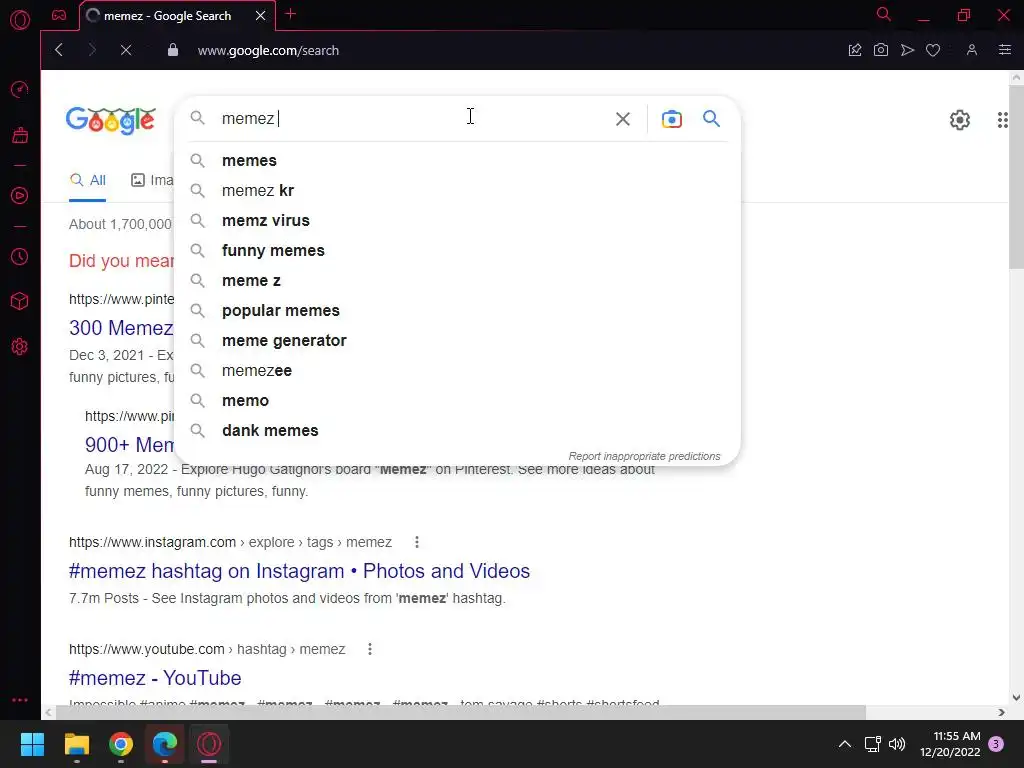Open GX Control speedometer sidebar icon
1024x768 pixels.
(20, 89)
